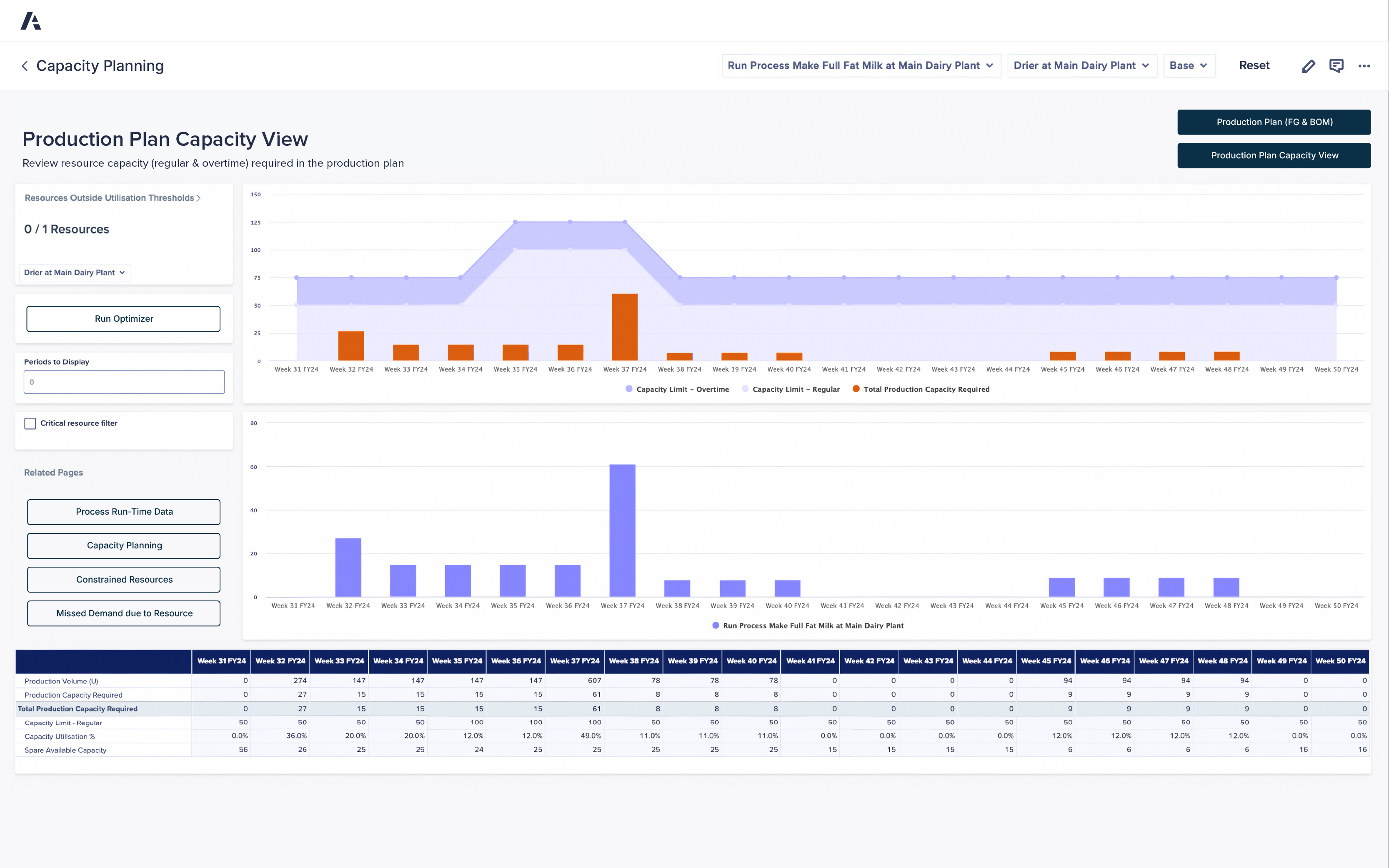Viewport: 1389px width, 868px height.
Task: Click the ellipsis more-options icon
Action: 1365,65
